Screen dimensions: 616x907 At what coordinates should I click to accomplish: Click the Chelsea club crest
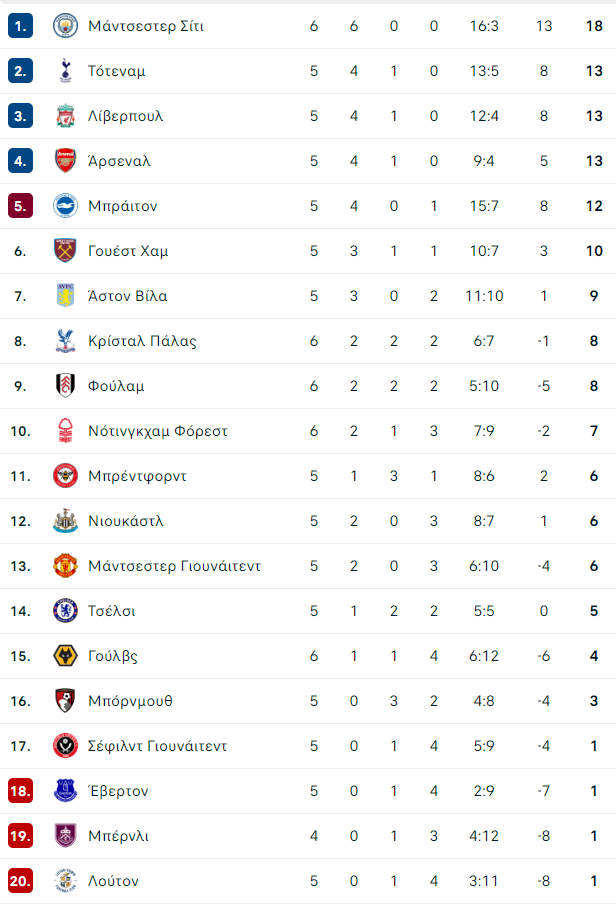point(65,611)
